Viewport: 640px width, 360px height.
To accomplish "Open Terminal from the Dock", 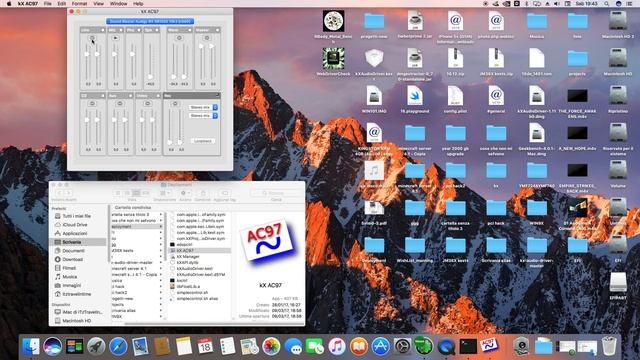I will 468,346.
